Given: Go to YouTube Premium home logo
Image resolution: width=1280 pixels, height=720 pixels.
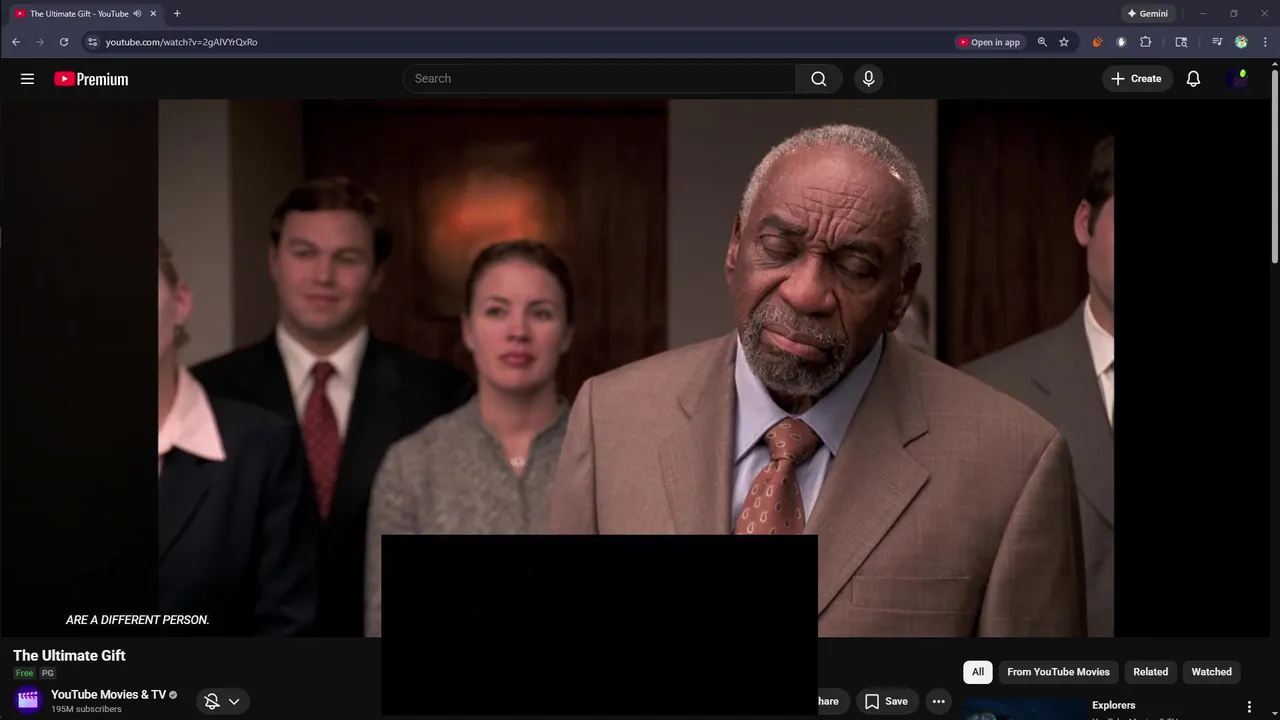Looking at the screenshot, I should click(91, 79).
